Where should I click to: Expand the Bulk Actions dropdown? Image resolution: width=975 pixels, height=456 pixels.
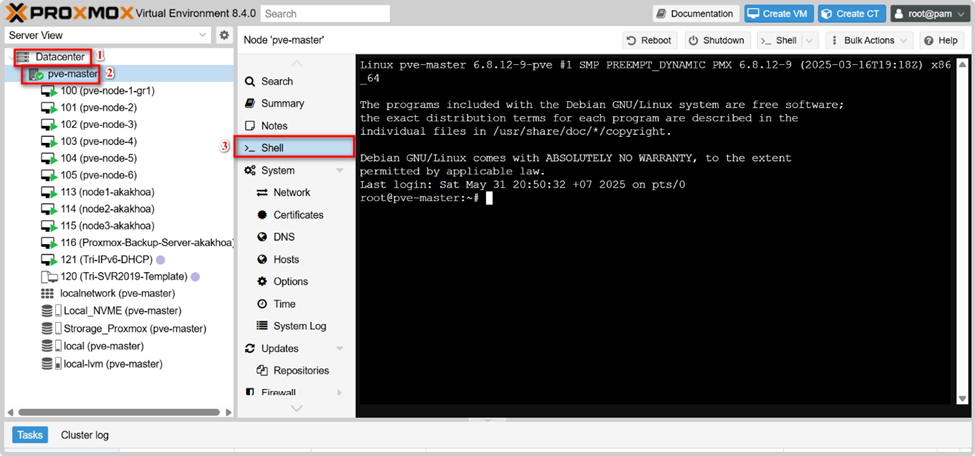[874, 40]
